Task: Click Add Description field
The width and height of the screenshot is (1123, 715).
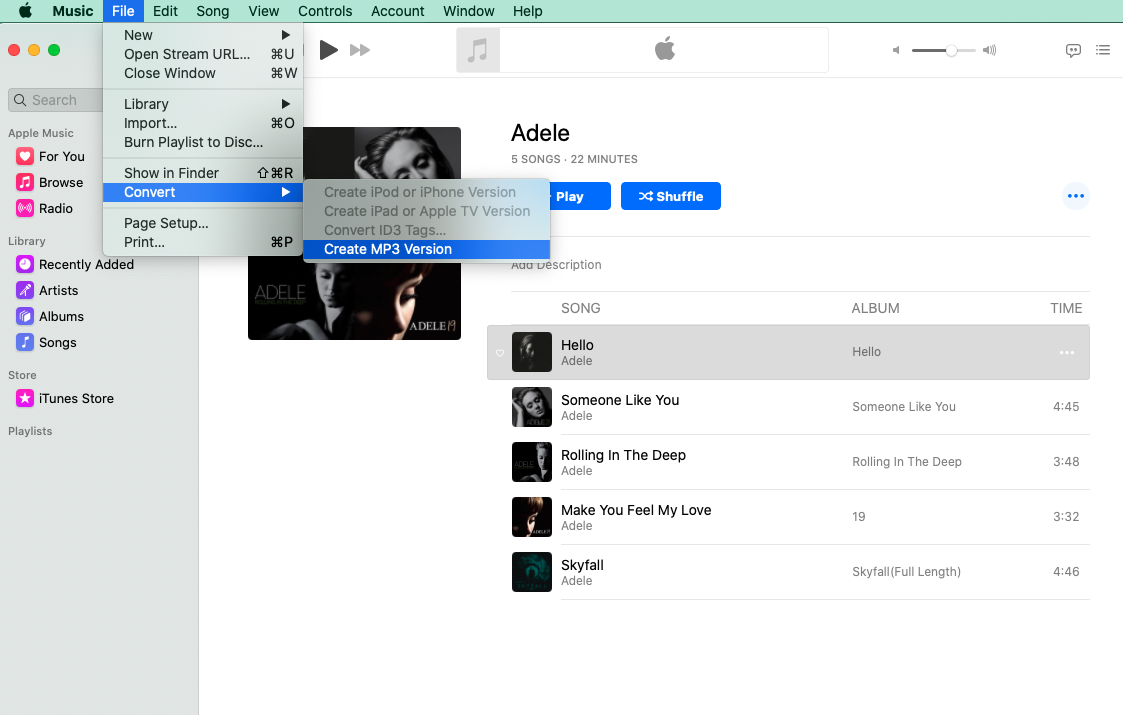Action: (x=556, y=265)
